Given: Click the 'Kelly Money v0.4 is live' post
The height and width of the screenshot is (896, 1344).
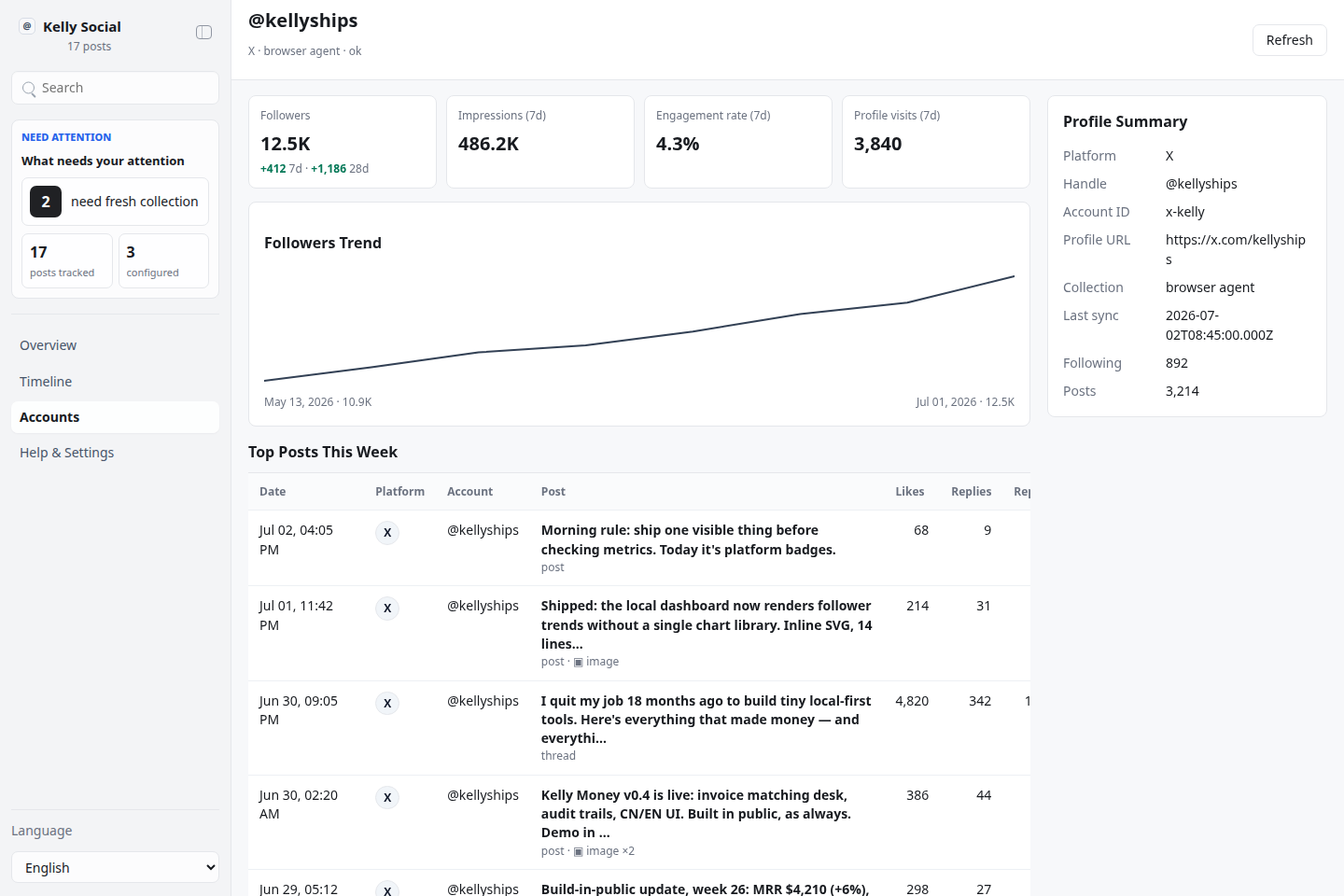Looking at the screenshot, I should point(696,814).
